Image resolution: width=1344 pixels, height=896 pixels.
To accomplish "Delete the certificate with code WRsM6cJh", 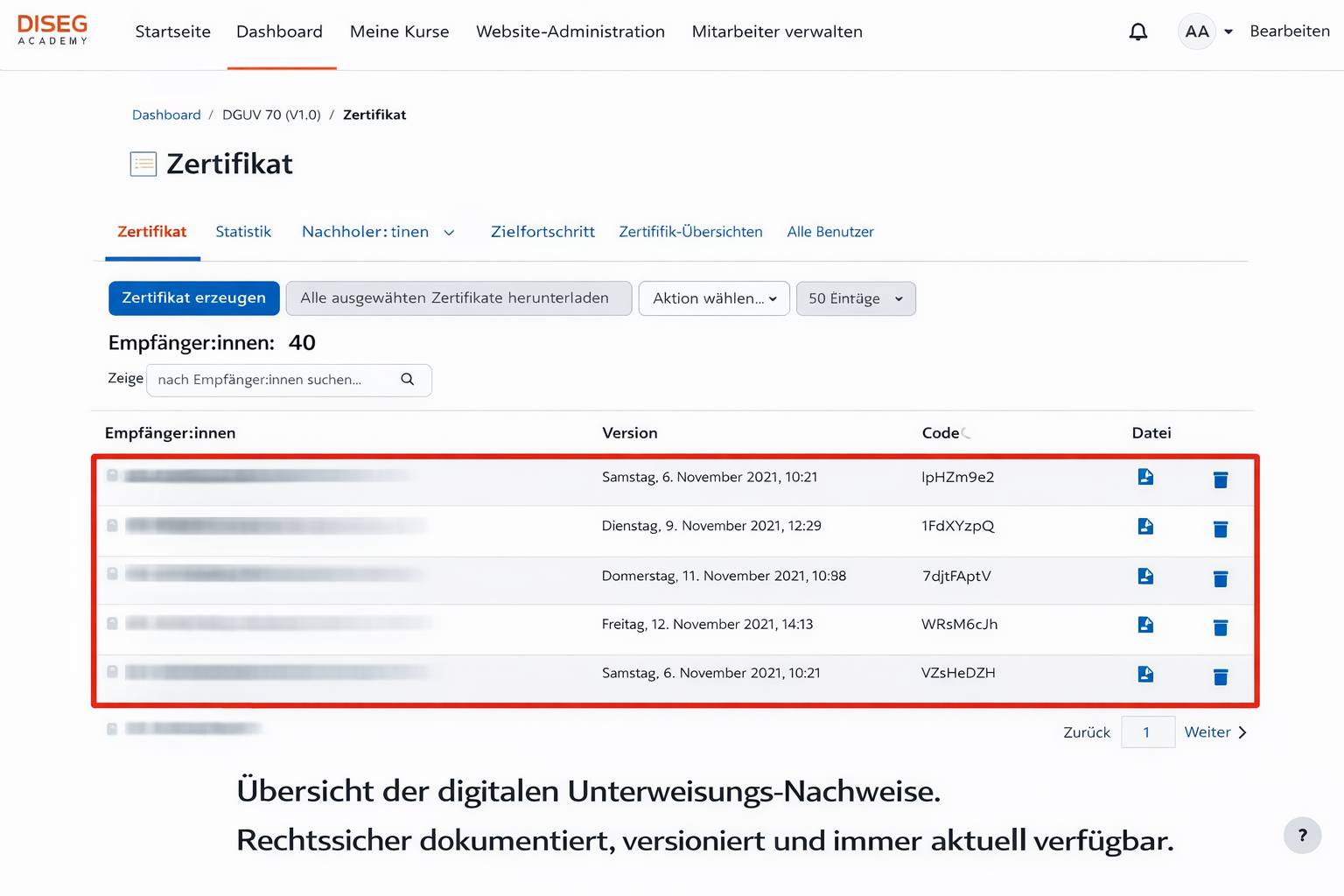I will 1220,627.
